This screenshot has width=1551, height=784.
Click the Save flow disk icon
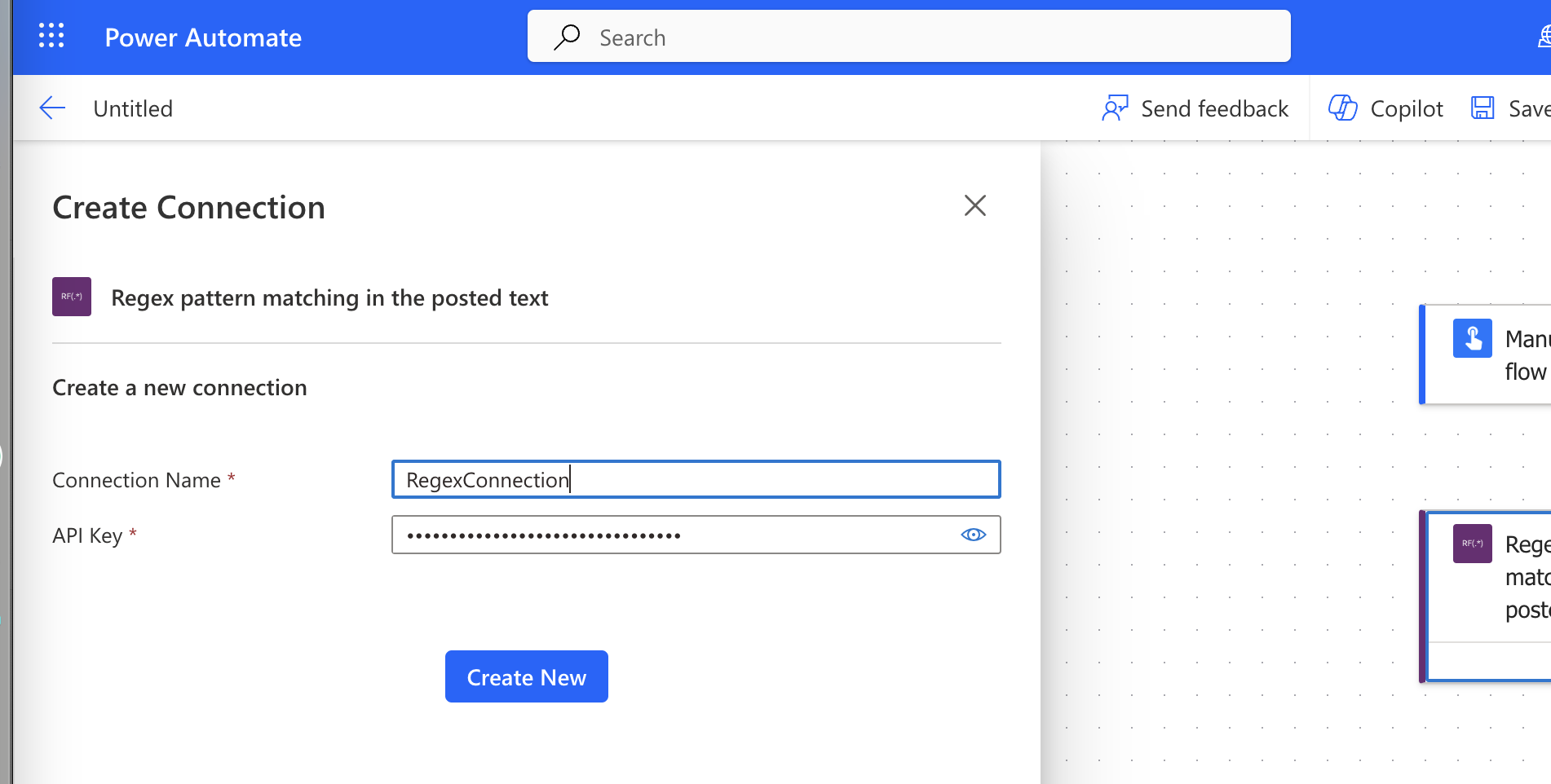[x=1482, y=107]
